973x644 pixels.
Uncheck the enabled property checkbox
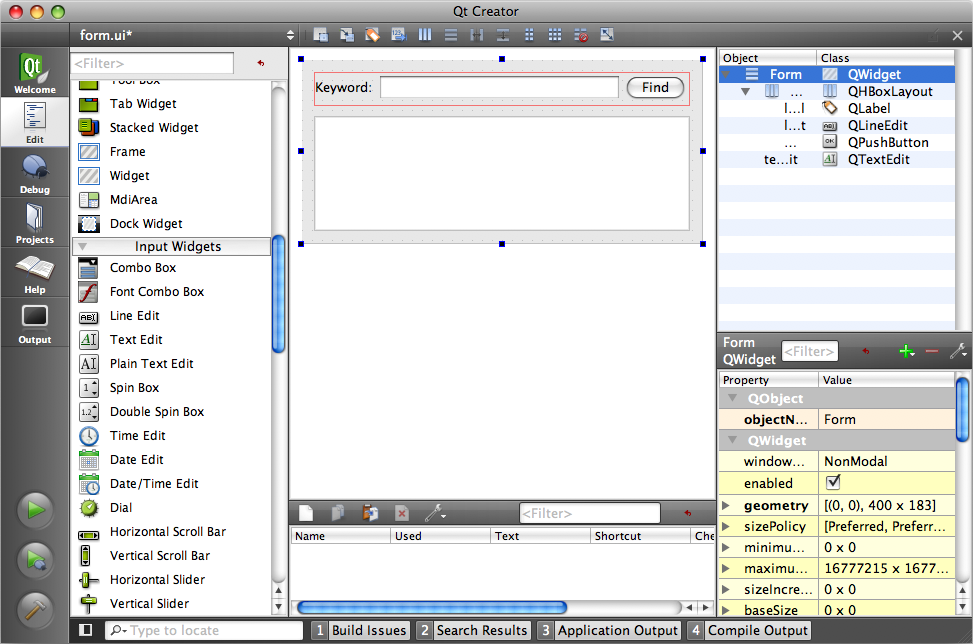point(832,483)
